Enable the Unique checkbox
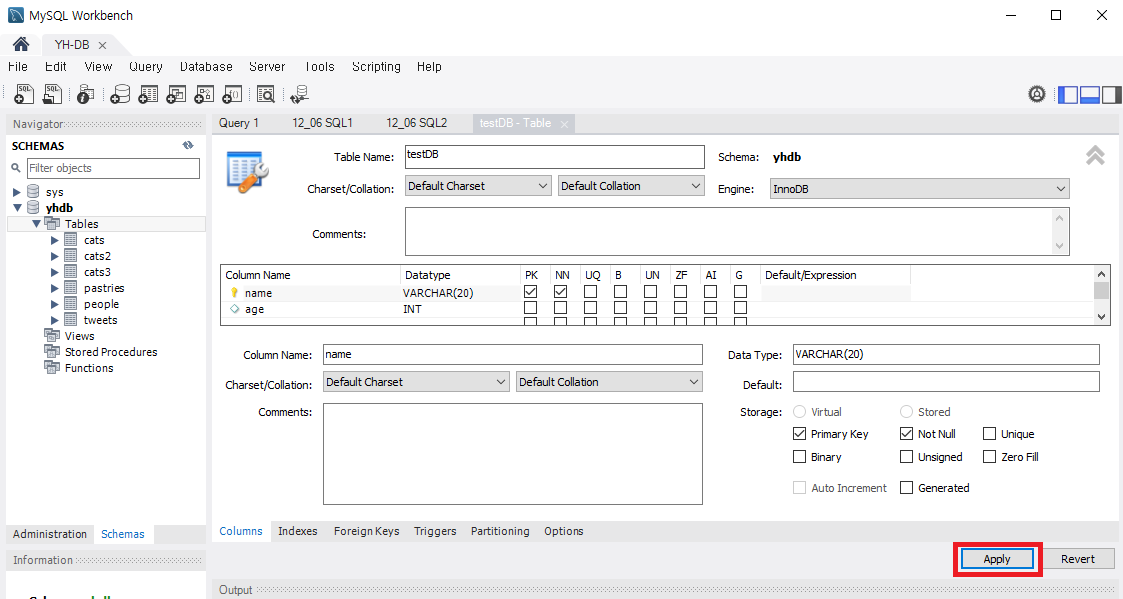This screenshot has height=599, width=1123. [990, 433]
